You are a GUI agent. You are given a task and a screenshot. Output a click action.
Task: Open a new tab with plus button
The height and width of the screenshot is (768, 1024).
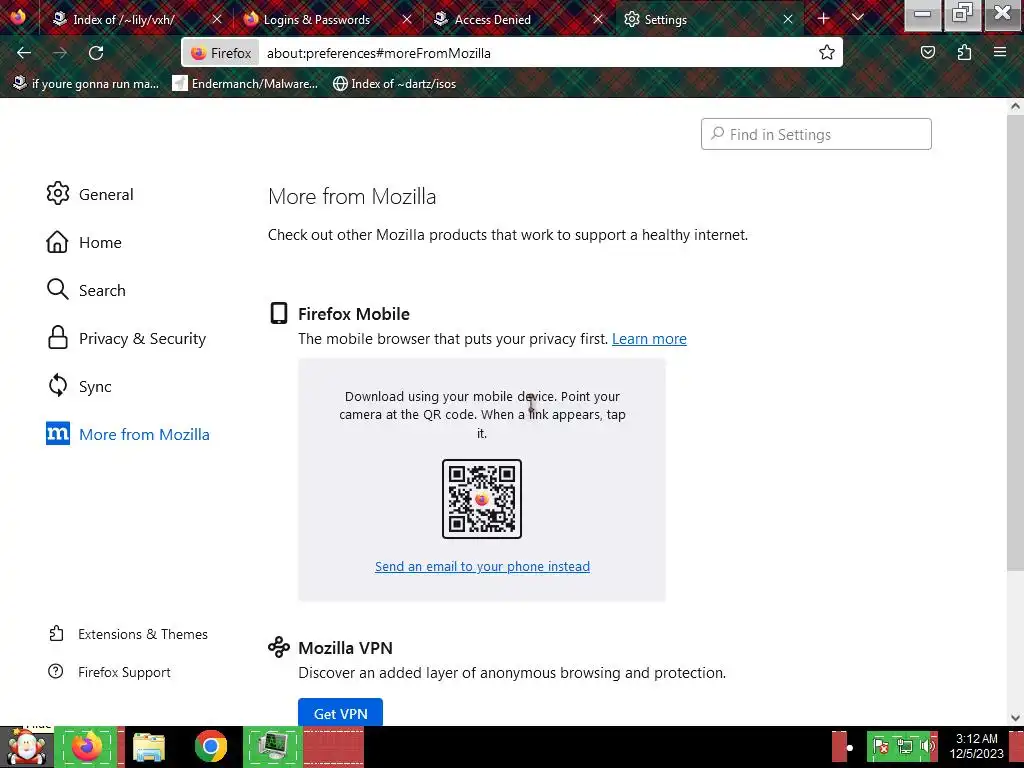click(x=824, y=19)
